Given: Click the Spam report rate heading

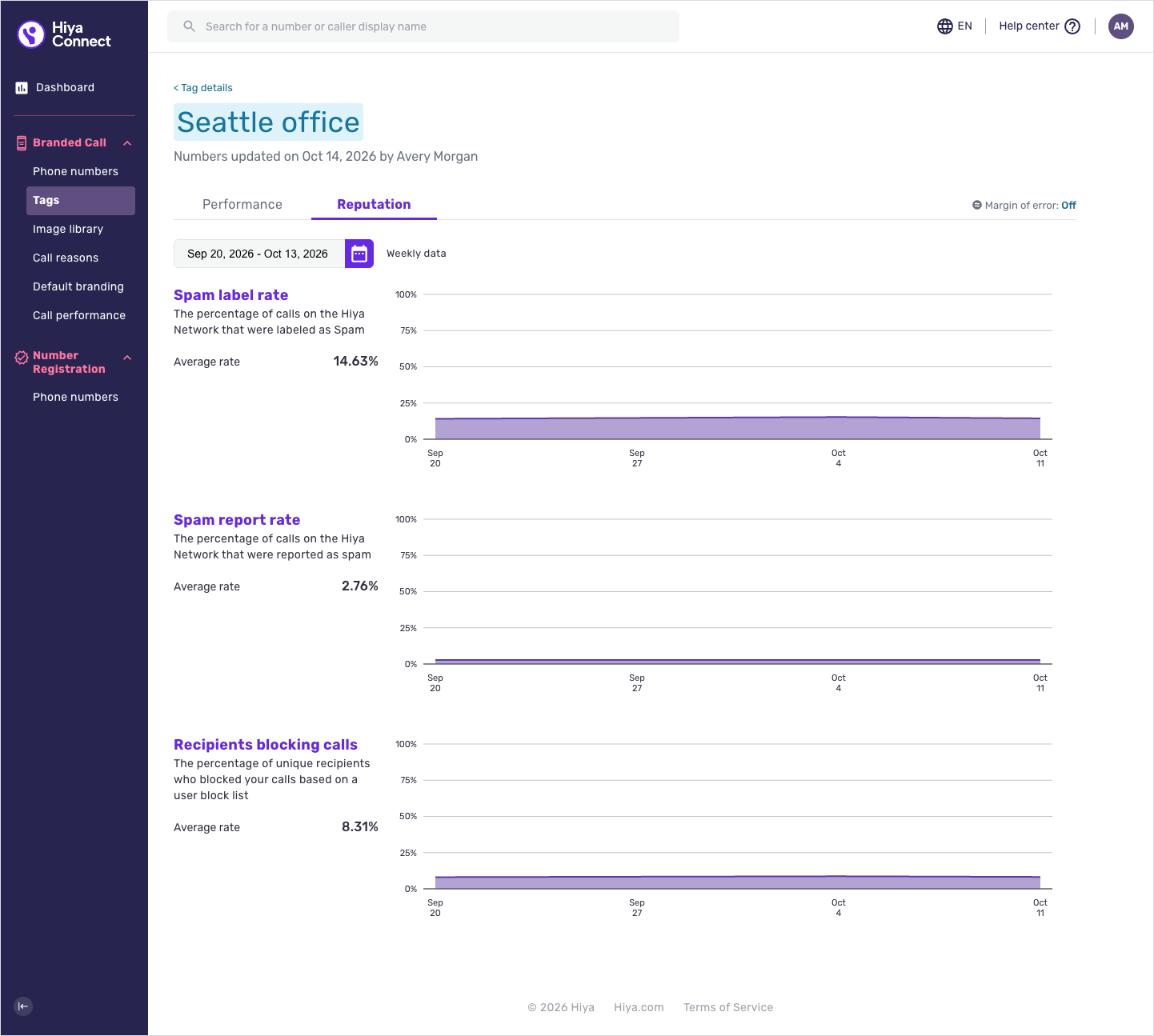Looking at the screenshot, I should coord(237,520).
